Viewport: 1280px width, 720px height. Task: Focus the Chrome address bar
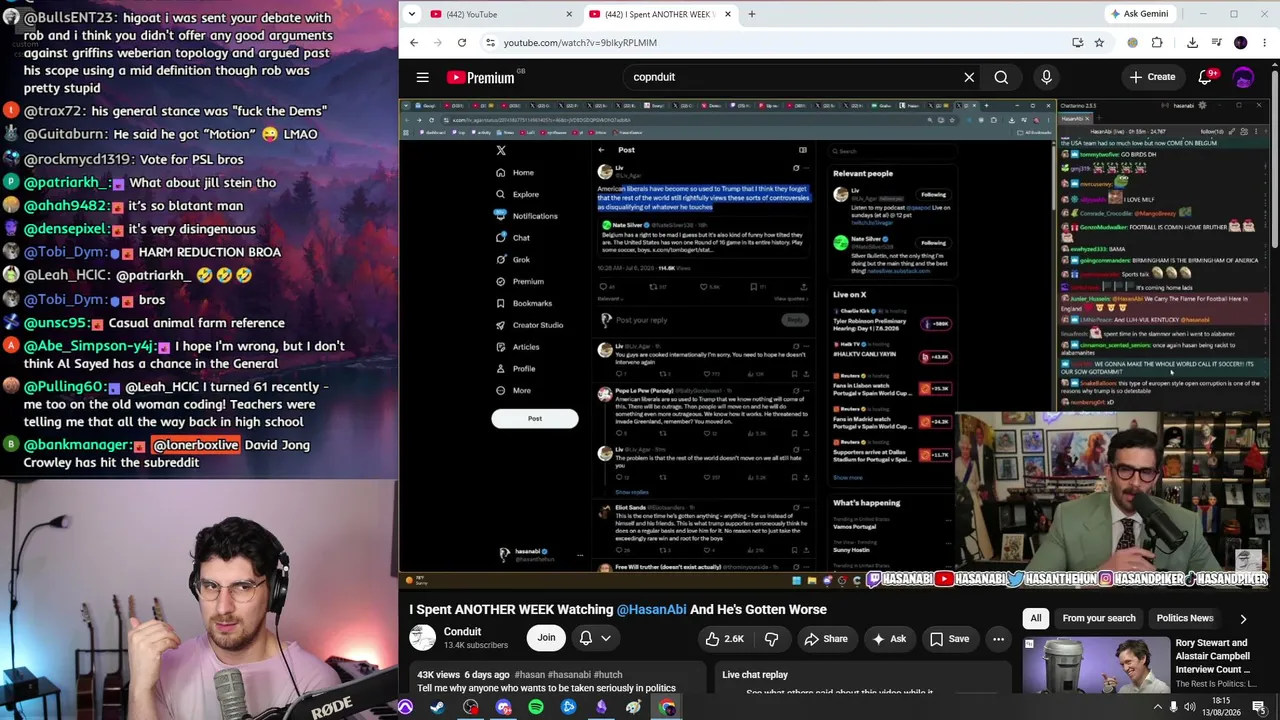(x=780, y=43)
